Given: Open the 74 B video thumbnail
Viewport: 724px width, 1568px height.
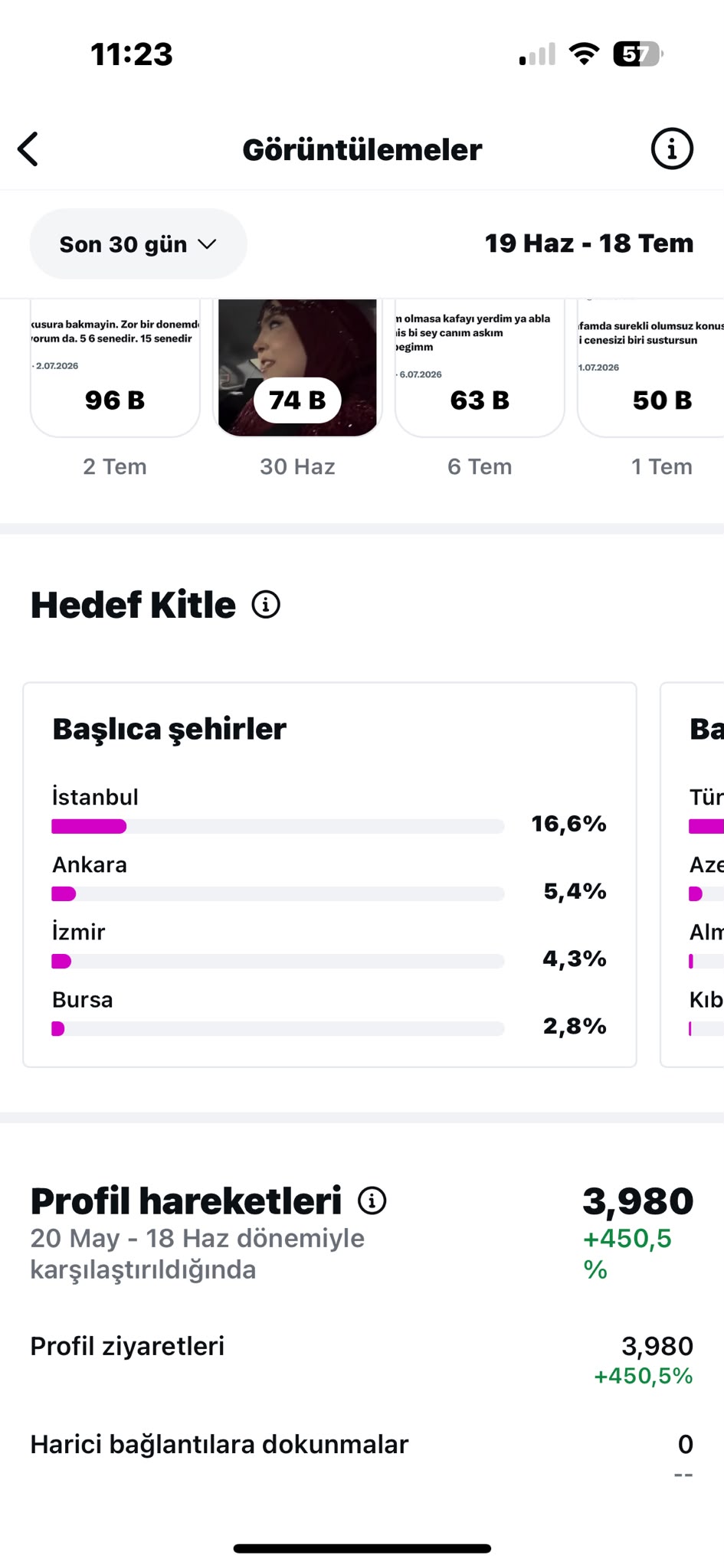Looking at the screenshot, I should click(297, 368).
